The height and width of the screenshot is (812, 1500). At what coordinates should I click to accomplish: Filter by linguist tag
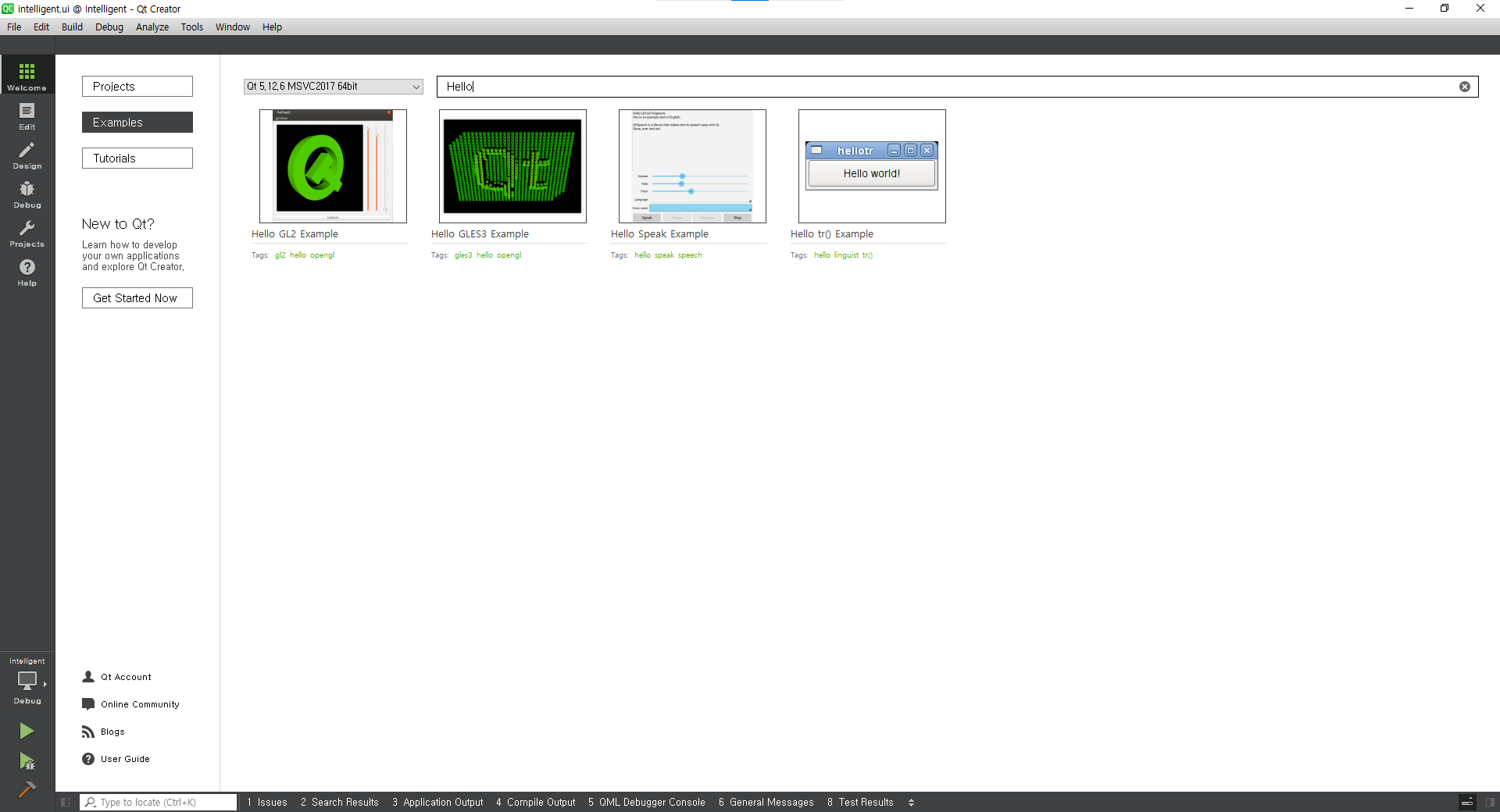(x=846, y=255)
